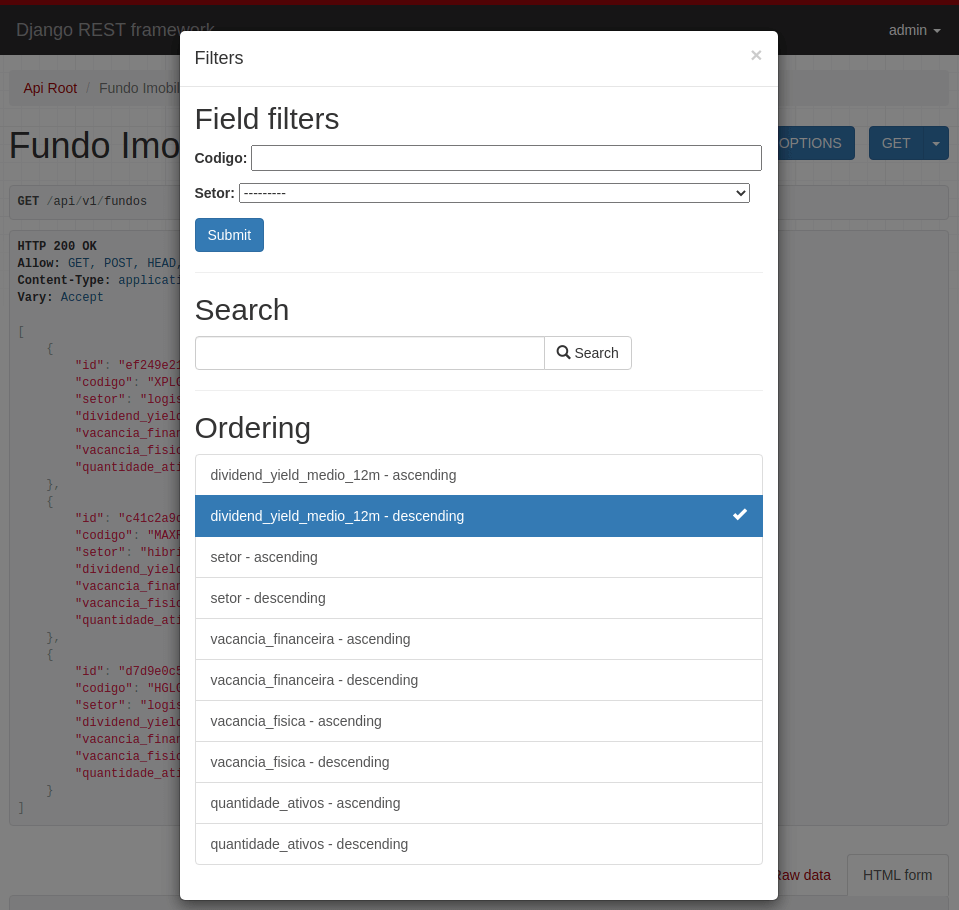Image resolution: width=959 pixels, height=910 pixels.
Task: Sort by quantidade_ativos descending
Action: 478,844
